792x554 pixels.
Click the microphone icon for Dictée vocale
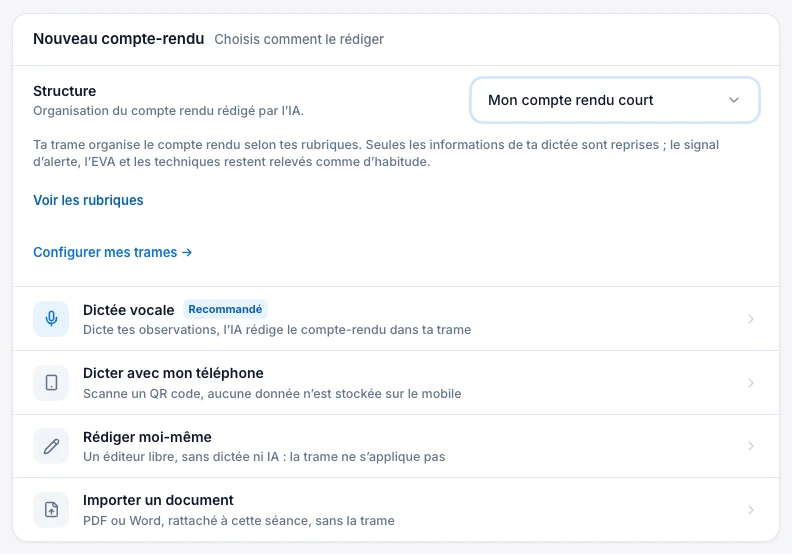point(51,319)
